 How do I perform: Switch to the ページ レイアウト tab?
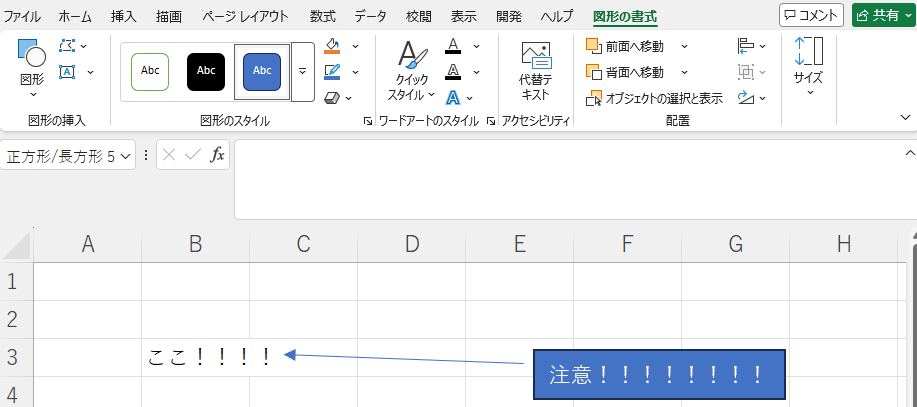click(x=246, y=16)
